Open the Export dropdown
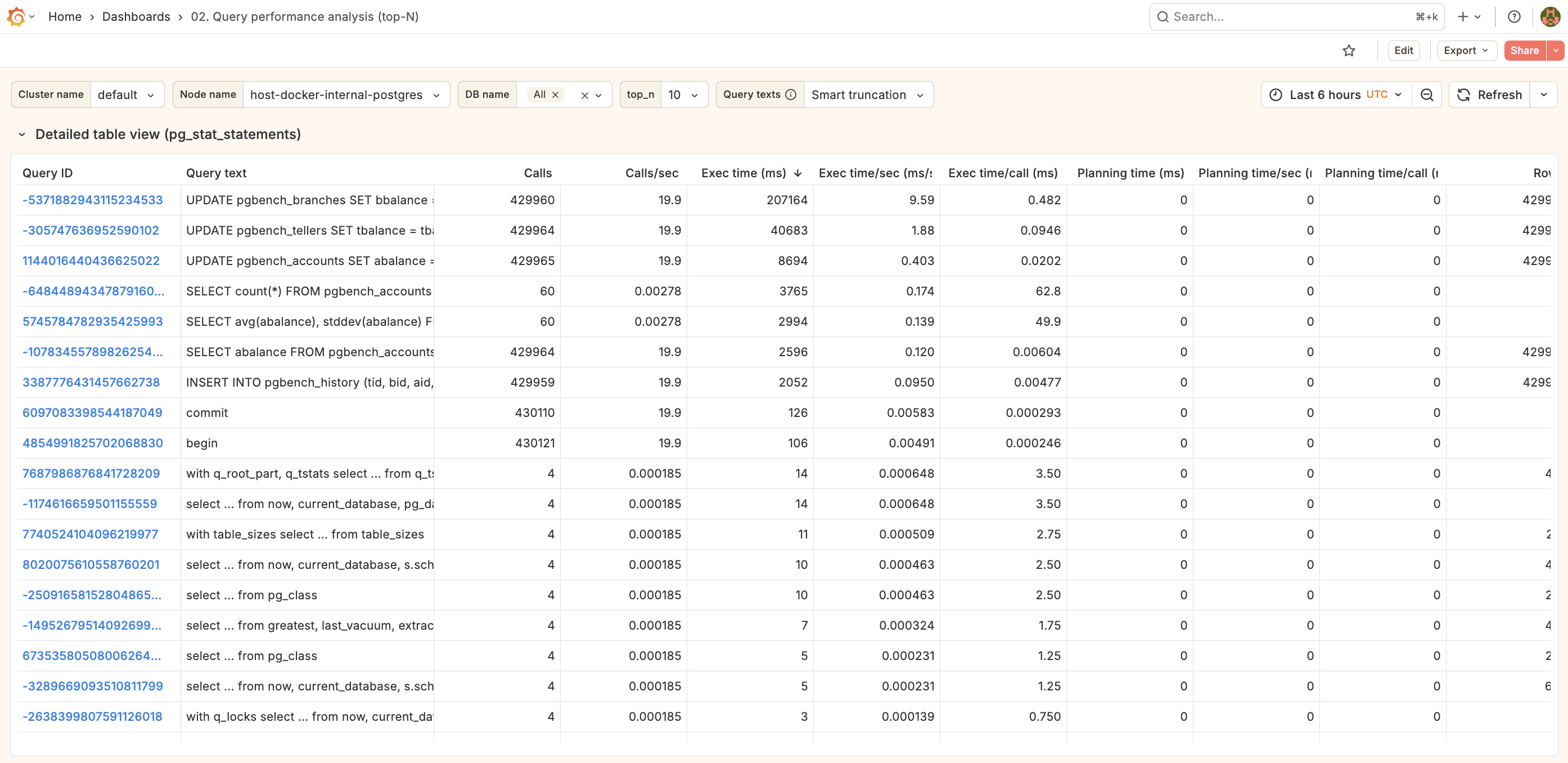Viewport: 1568px width, 763px height. 1466,50
